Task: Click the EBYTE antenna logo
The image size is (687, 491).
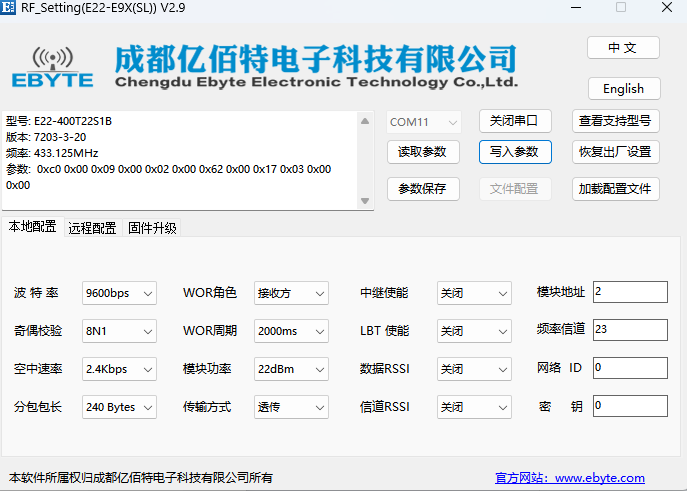Action: [53, 67]
